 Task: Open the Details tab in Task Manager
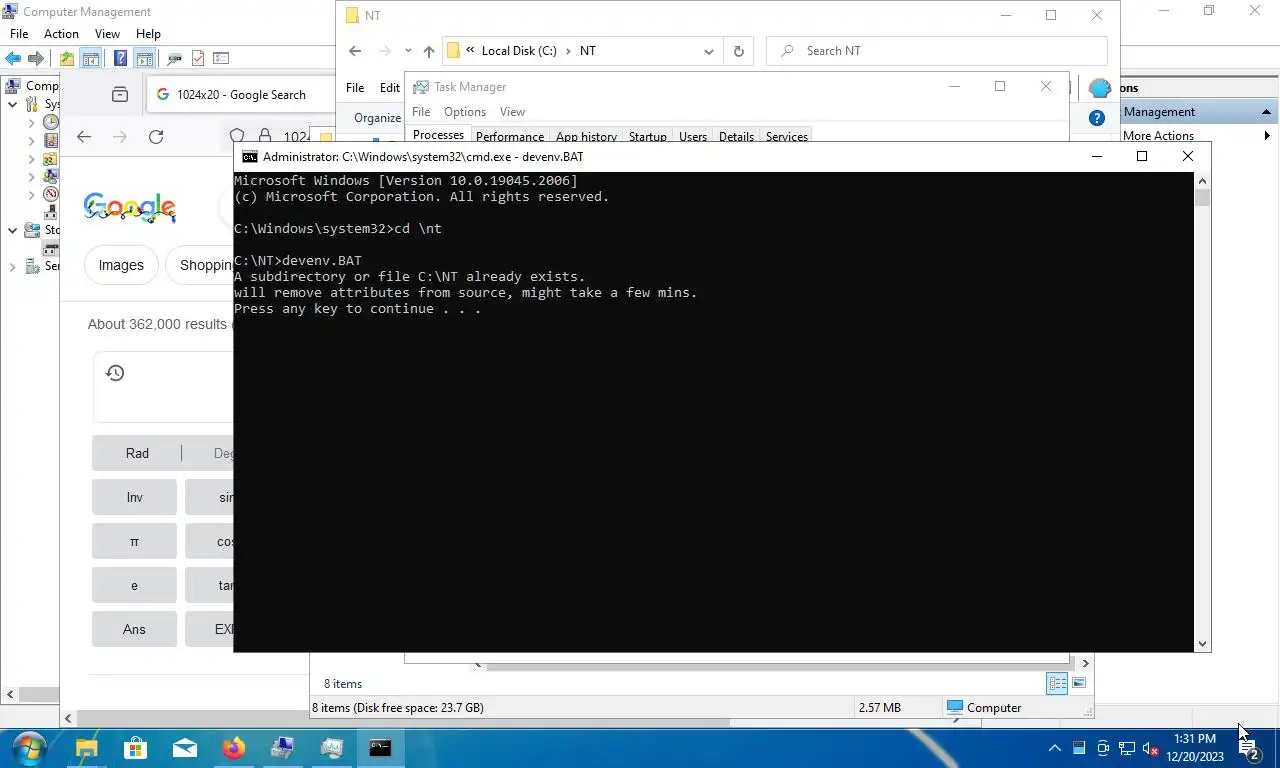(x=736, y=137)
